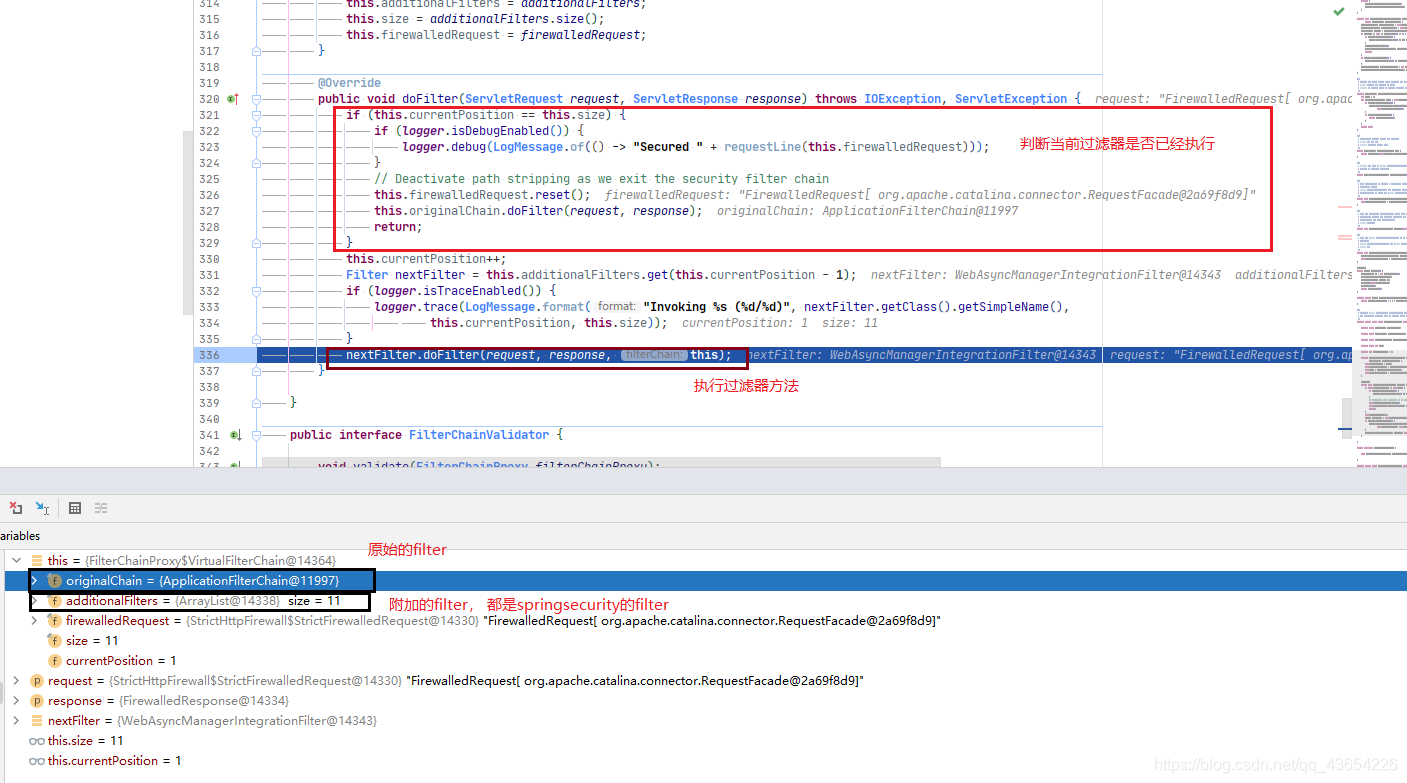Click the 'format:' parameter hint on line 333
1407x783 pixels.
click(616, 307)
